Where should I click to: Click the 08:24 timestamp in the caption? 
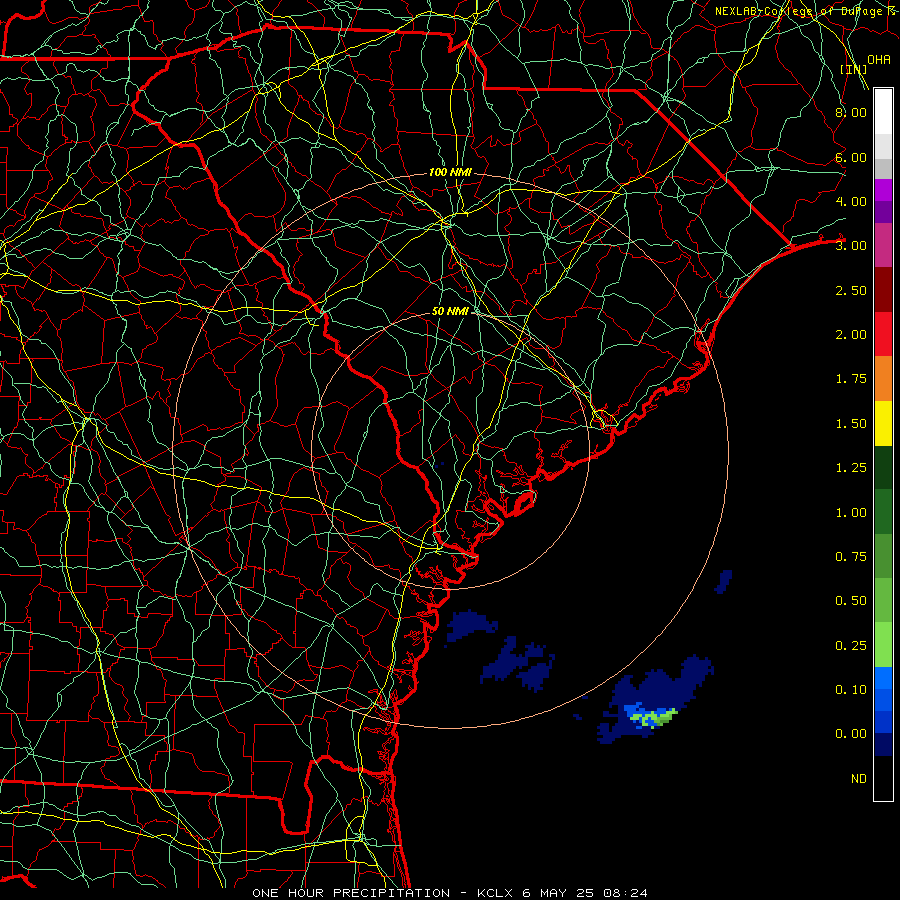click(624, 893)
